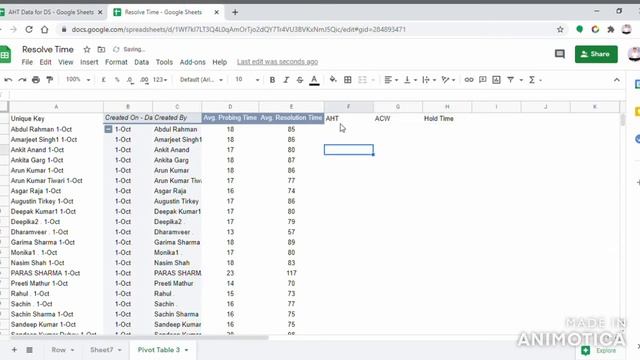Open the Insert menu
Viewport: 640px width, 360px height.
[x=89, y=62]
